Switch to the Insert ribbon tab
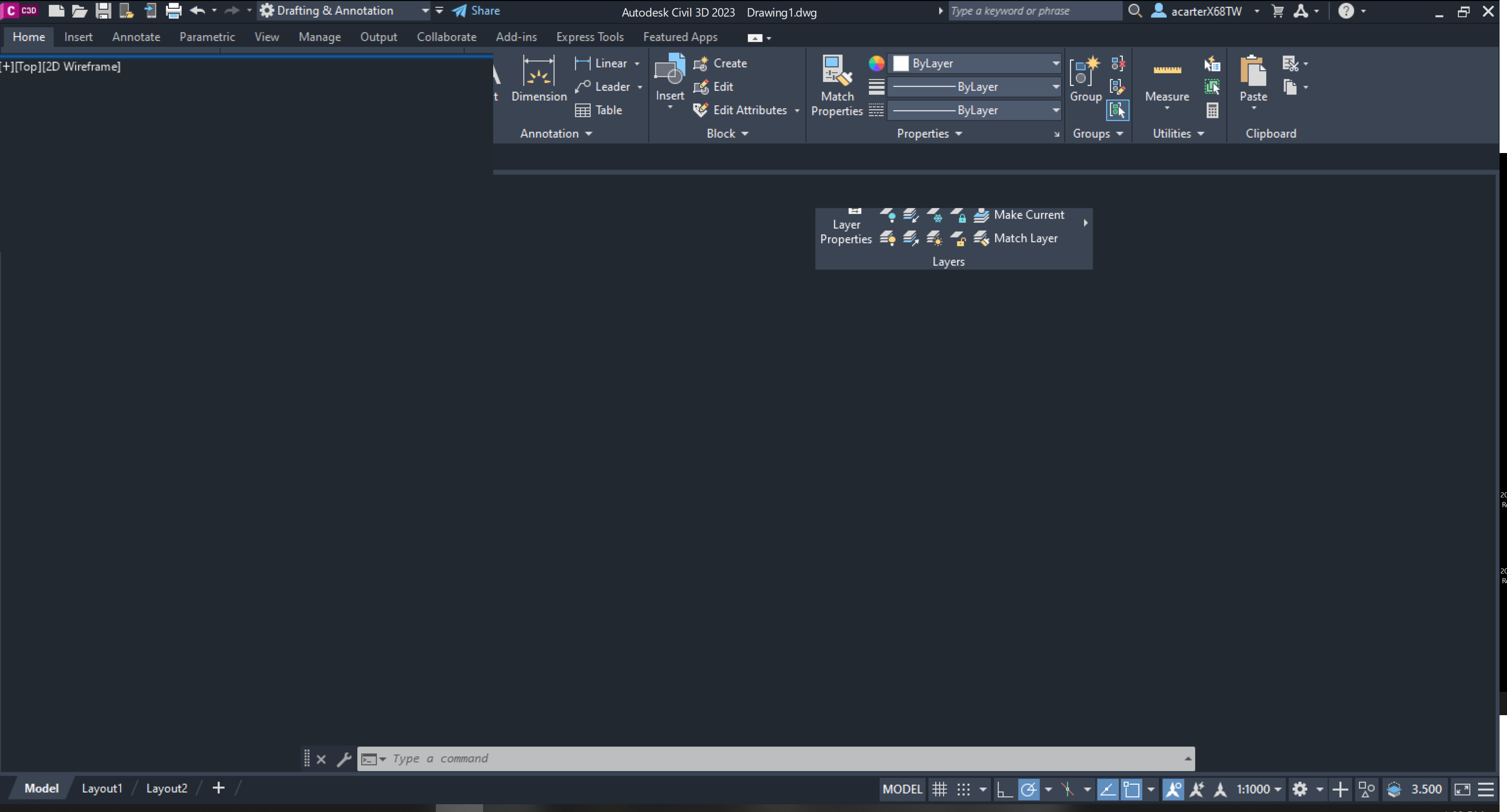This screenshot has height=812, width=1507. [x=78, y=36]
